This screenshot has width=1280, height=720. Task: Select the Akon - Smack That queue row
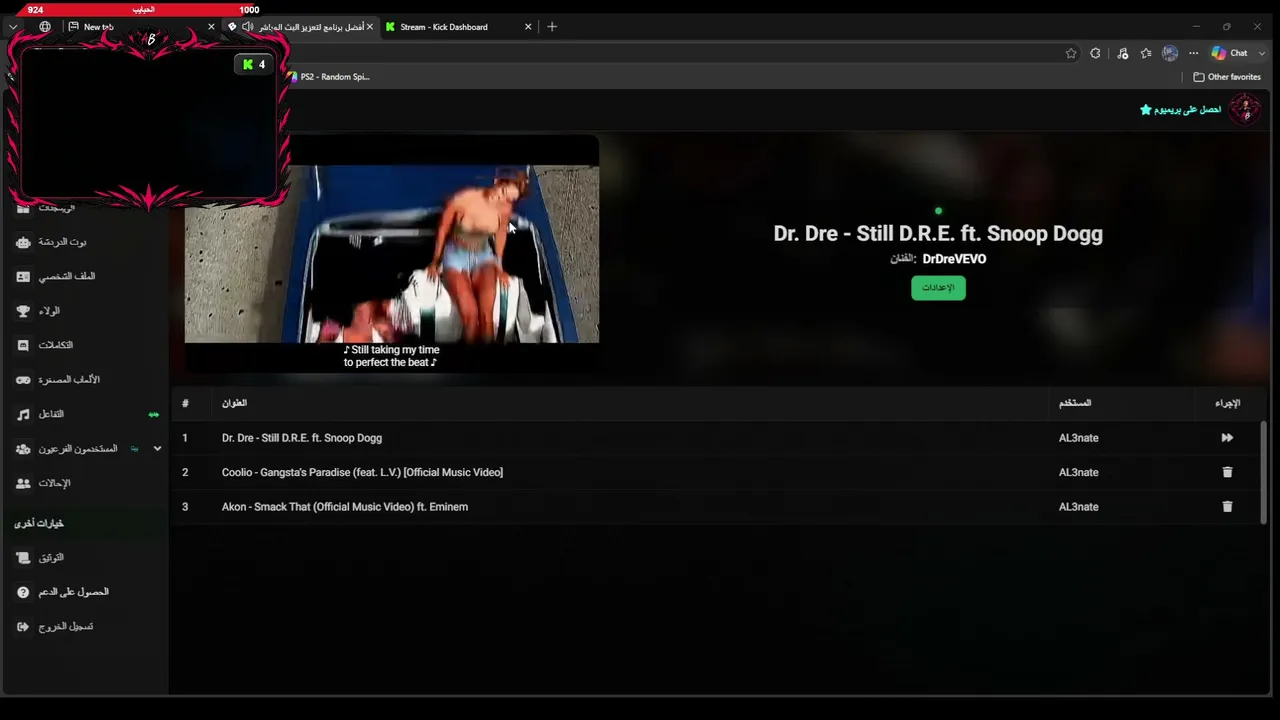(716, 507)
